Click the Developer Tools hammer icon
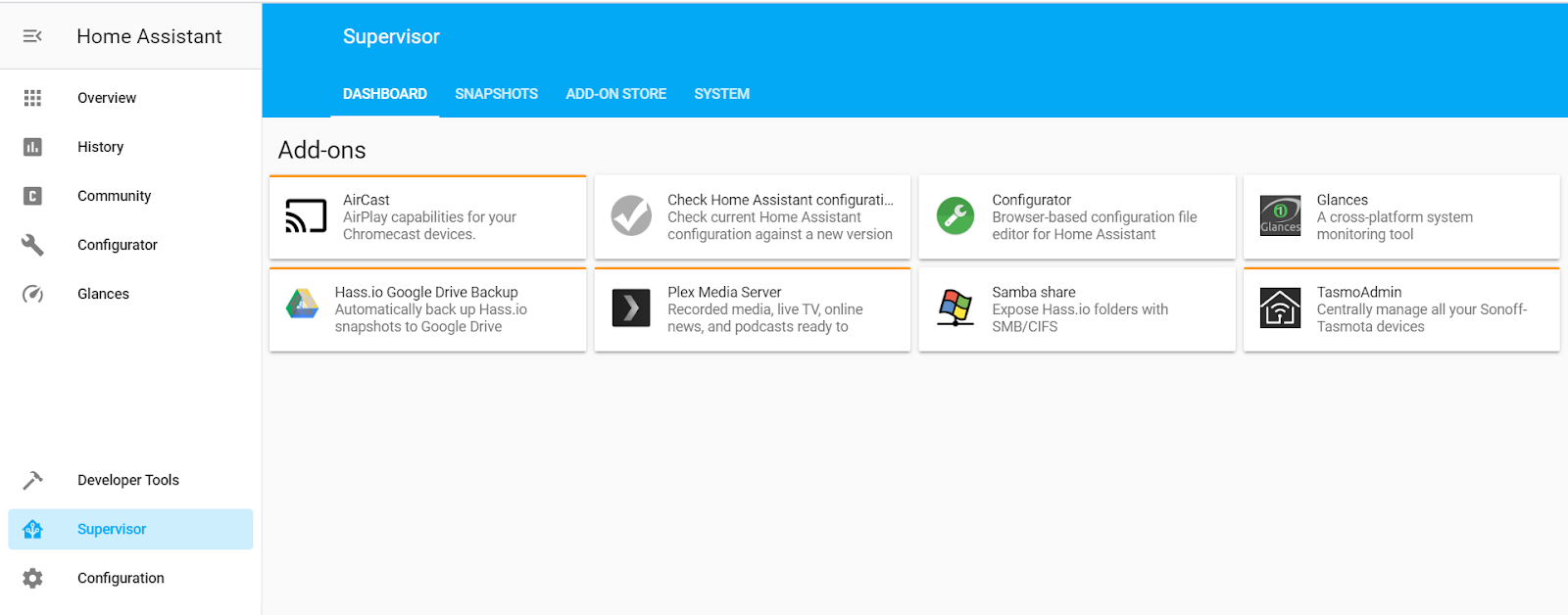The image size is (1568, 615). coord(32,480)
